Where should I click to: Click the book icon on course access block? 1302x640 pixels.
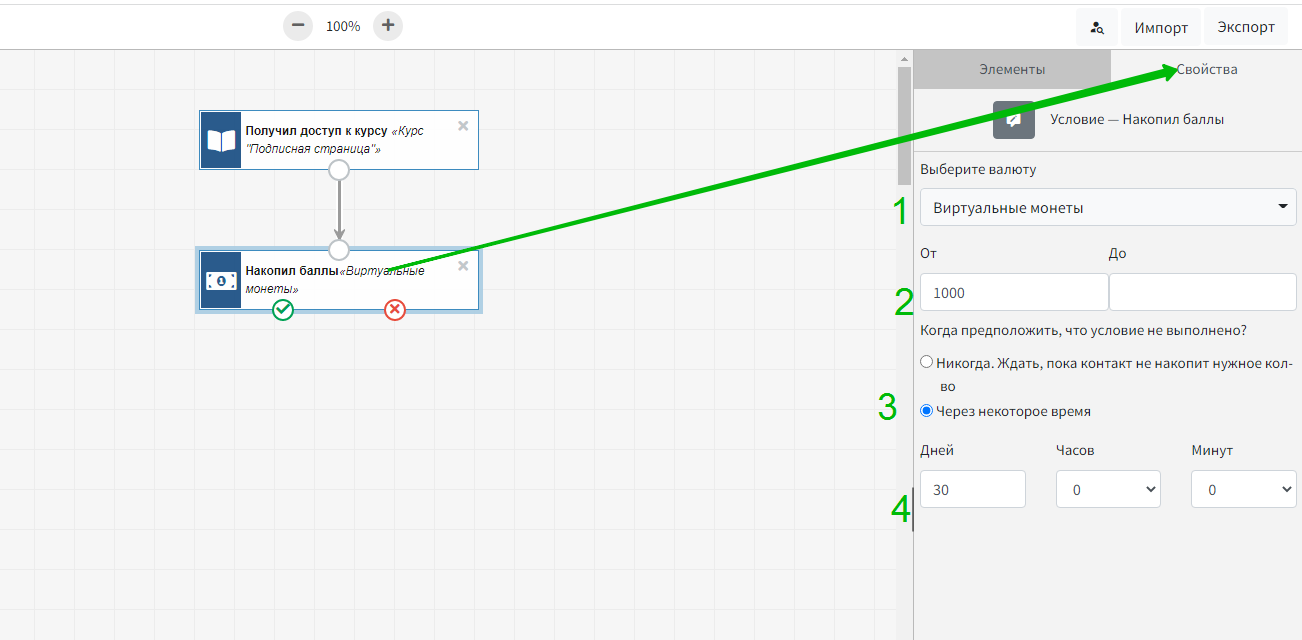pyautogui.click(x=221, y=140)
